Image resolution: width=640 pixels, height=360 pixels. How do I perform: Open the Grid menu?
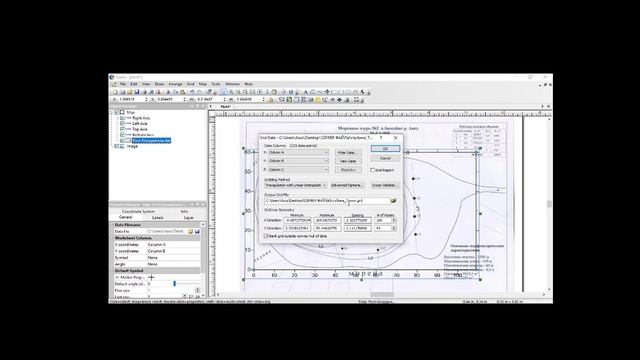191,84
